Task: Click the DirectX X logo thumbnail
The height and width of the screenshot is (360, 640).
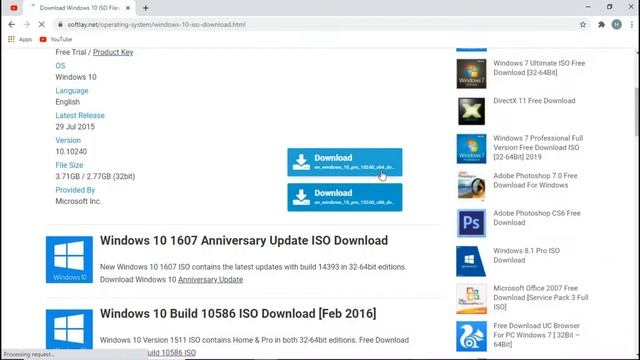Action: 471,111
